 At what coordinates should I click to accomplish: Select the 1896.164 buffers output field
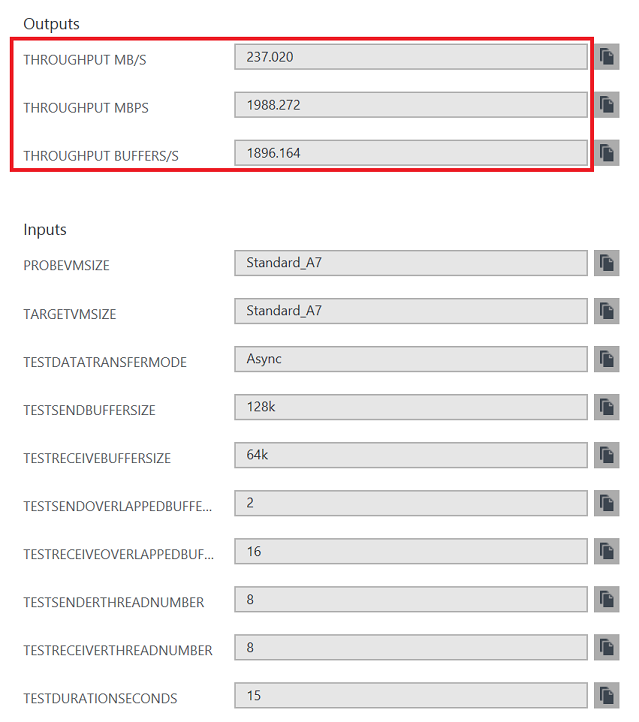(x=411, y=153)
